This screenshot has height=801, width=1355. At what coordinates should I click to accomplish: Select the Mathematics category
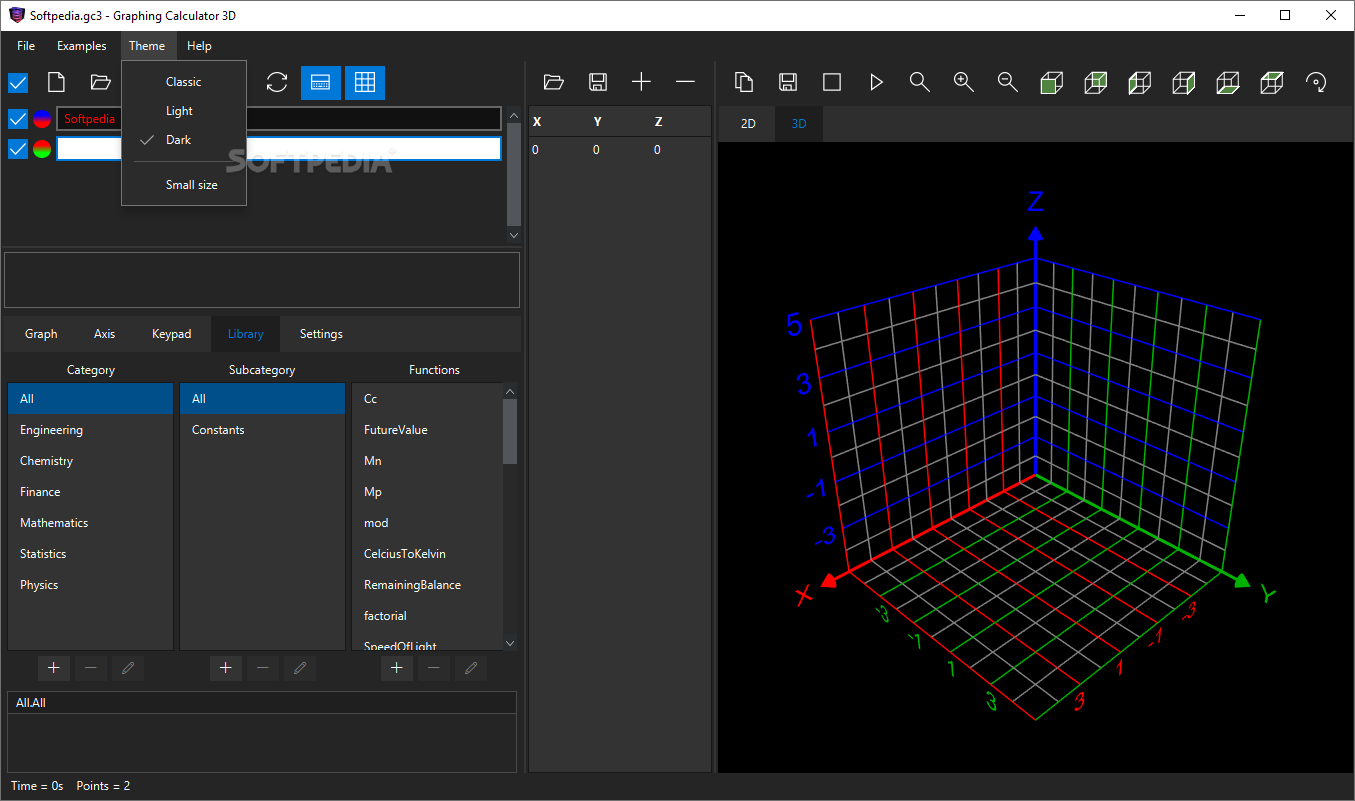90,523
